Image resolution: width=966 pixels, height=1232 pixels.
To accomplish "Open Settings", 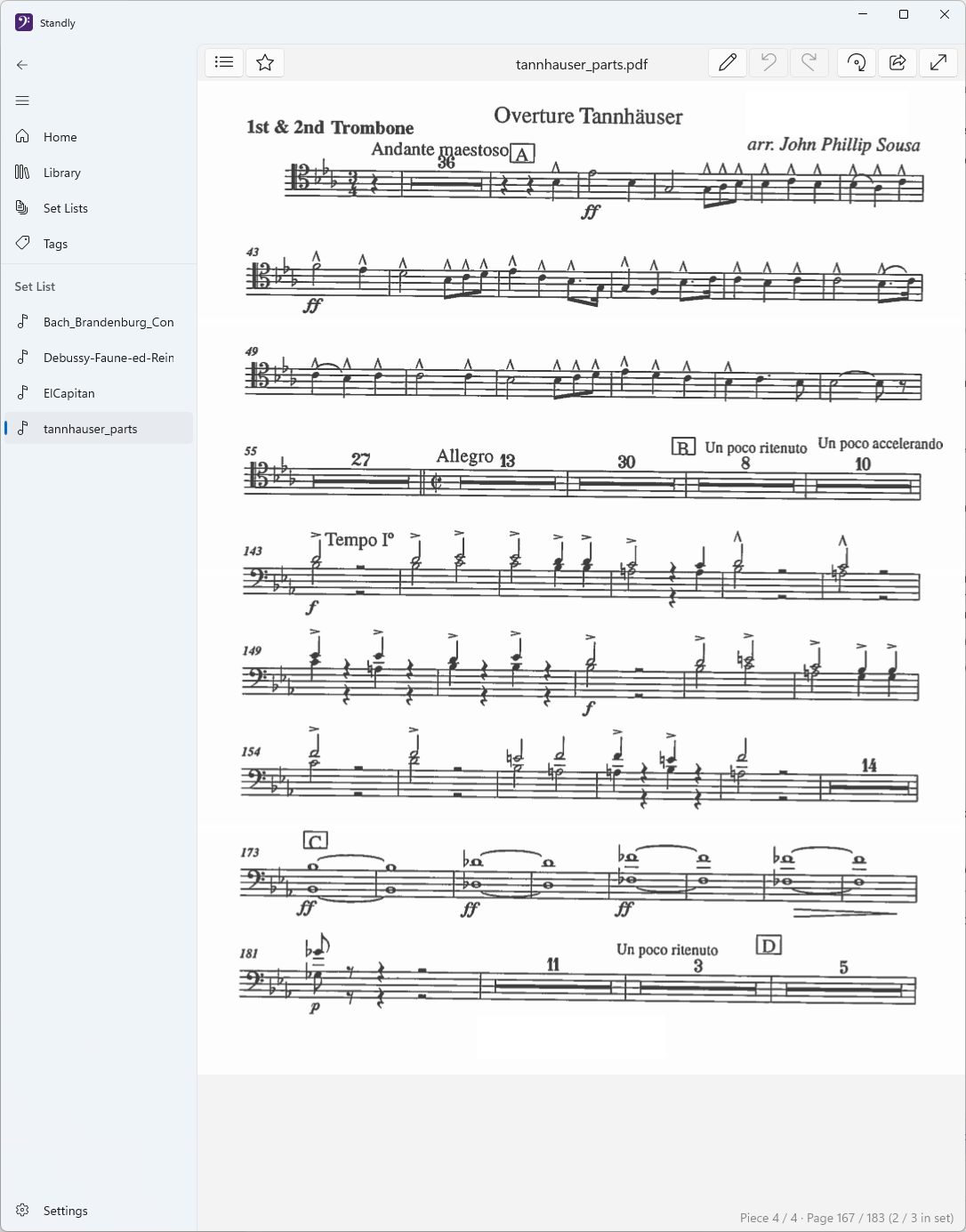I will pyautogui.click(x=98, y=1211).
